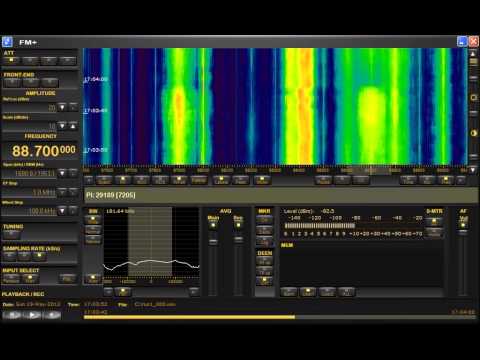Click the second button in waterfall toolbar

(104, 181)
